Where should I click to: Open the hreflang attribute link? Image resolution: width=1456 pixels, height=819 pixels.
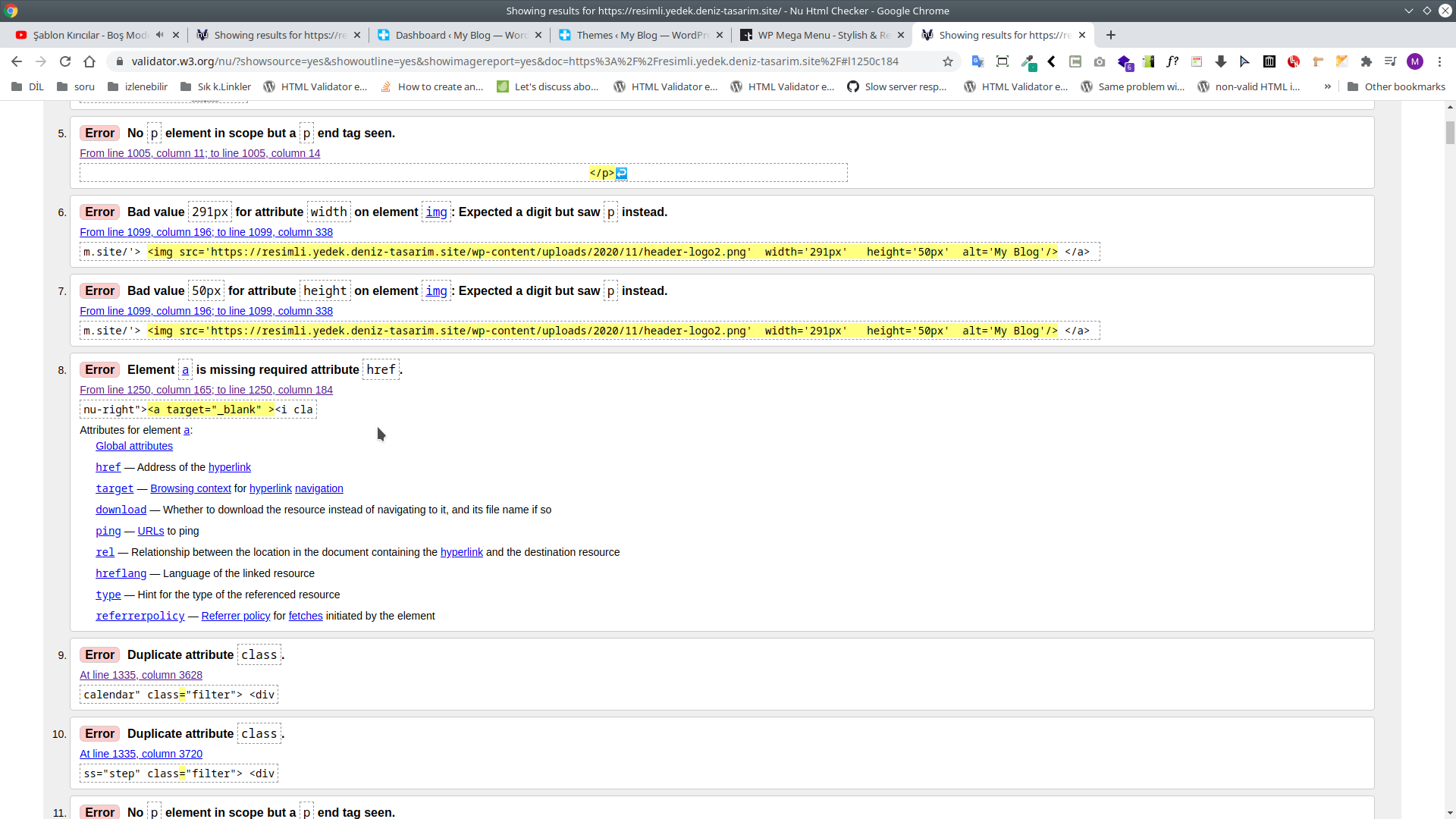(121, 573)
